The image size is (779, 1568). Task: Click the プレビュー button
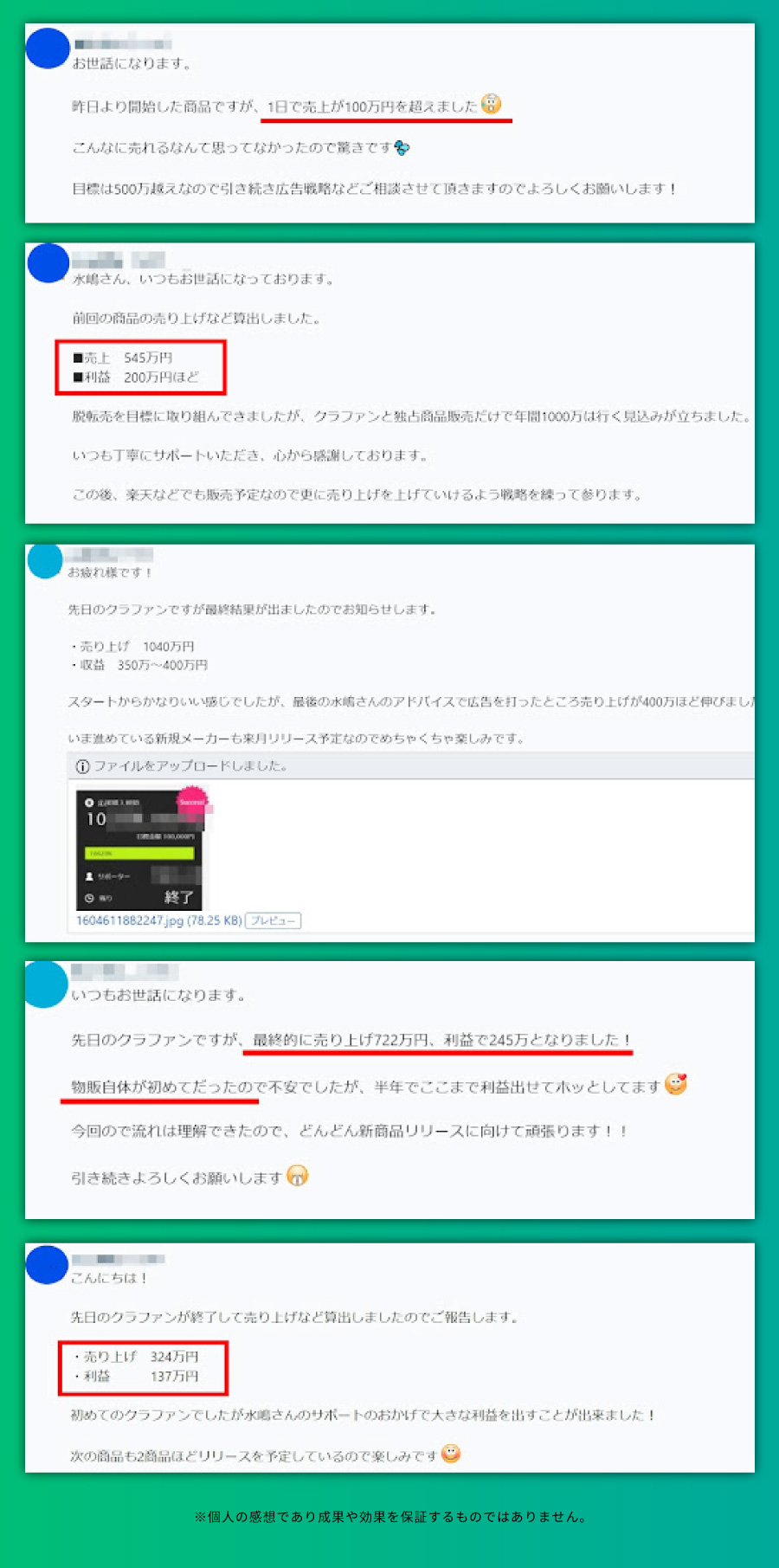273,920
